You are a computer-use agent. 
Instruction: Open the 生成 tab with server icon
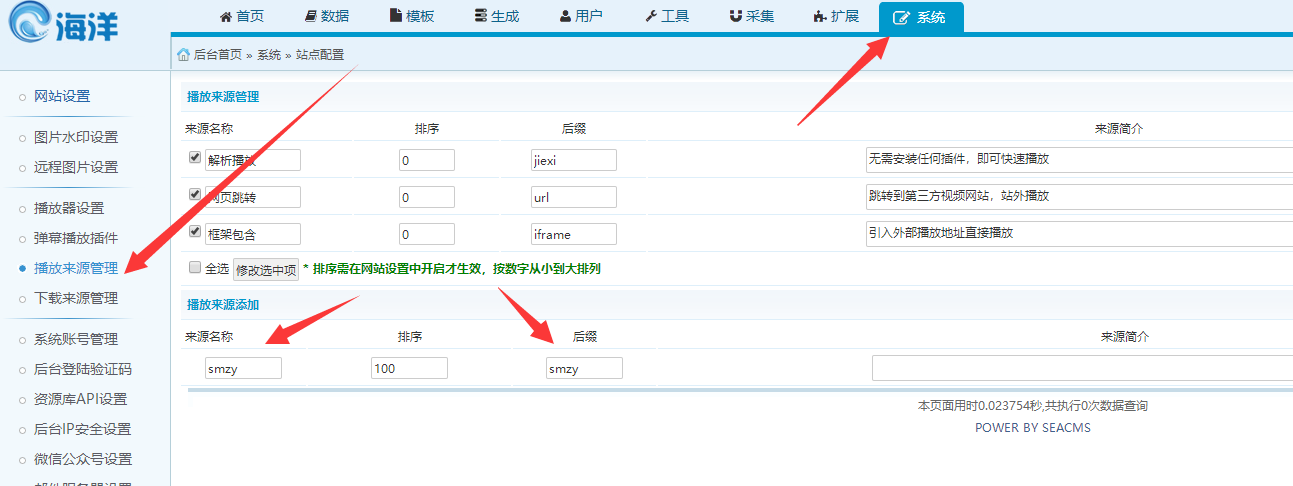point(497,16)
